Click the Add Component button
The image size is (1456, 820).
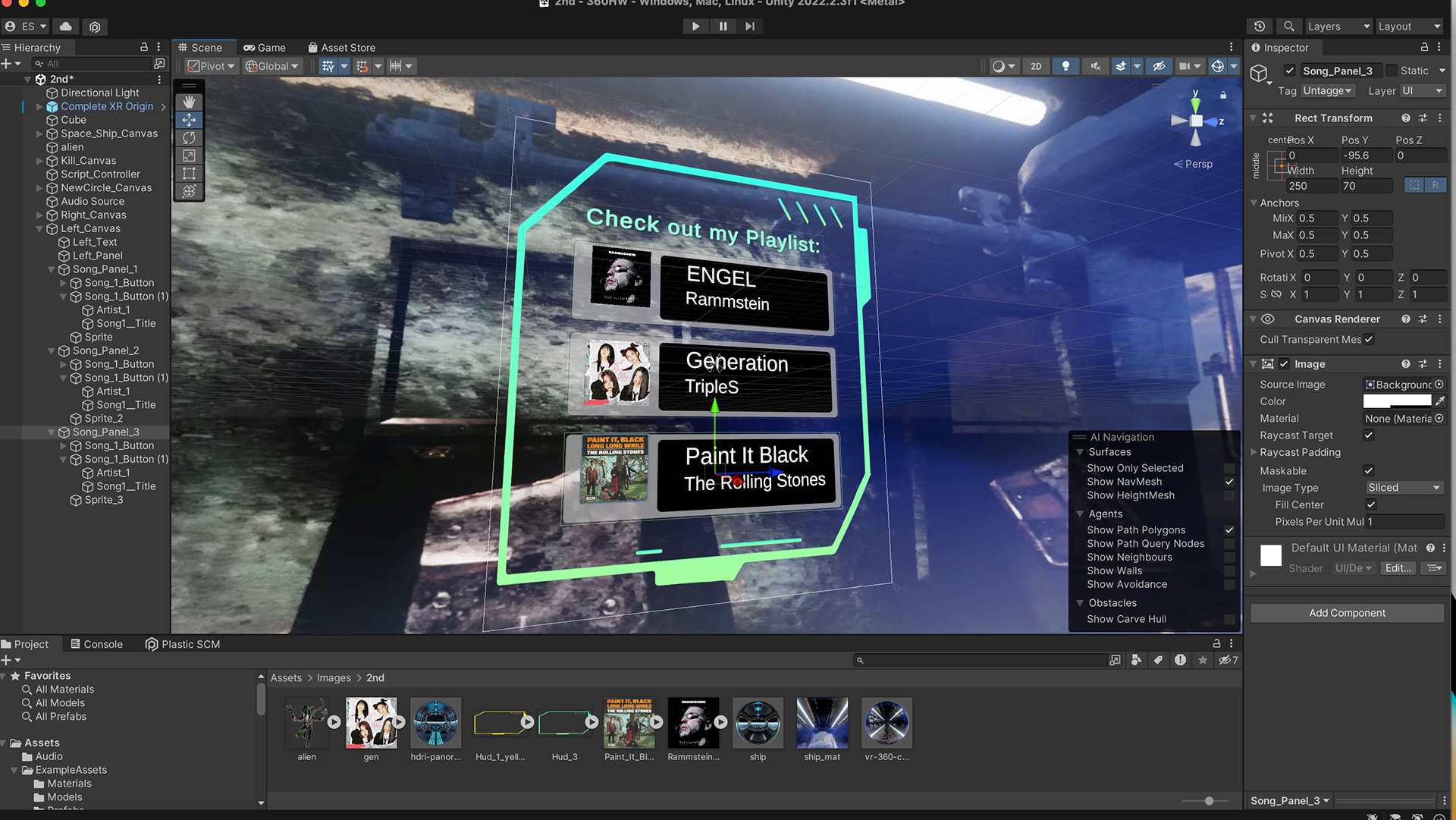(1347, 614)
